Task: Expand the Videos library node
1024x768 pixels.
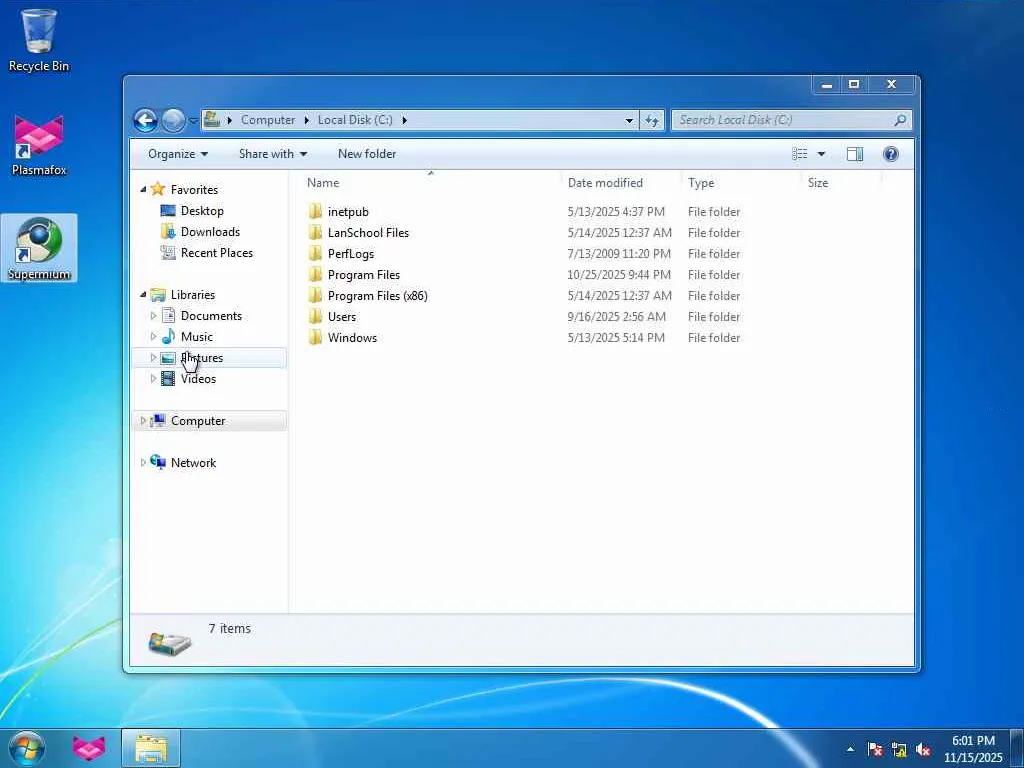Action: pyautogui.click(x=153, y=379)
